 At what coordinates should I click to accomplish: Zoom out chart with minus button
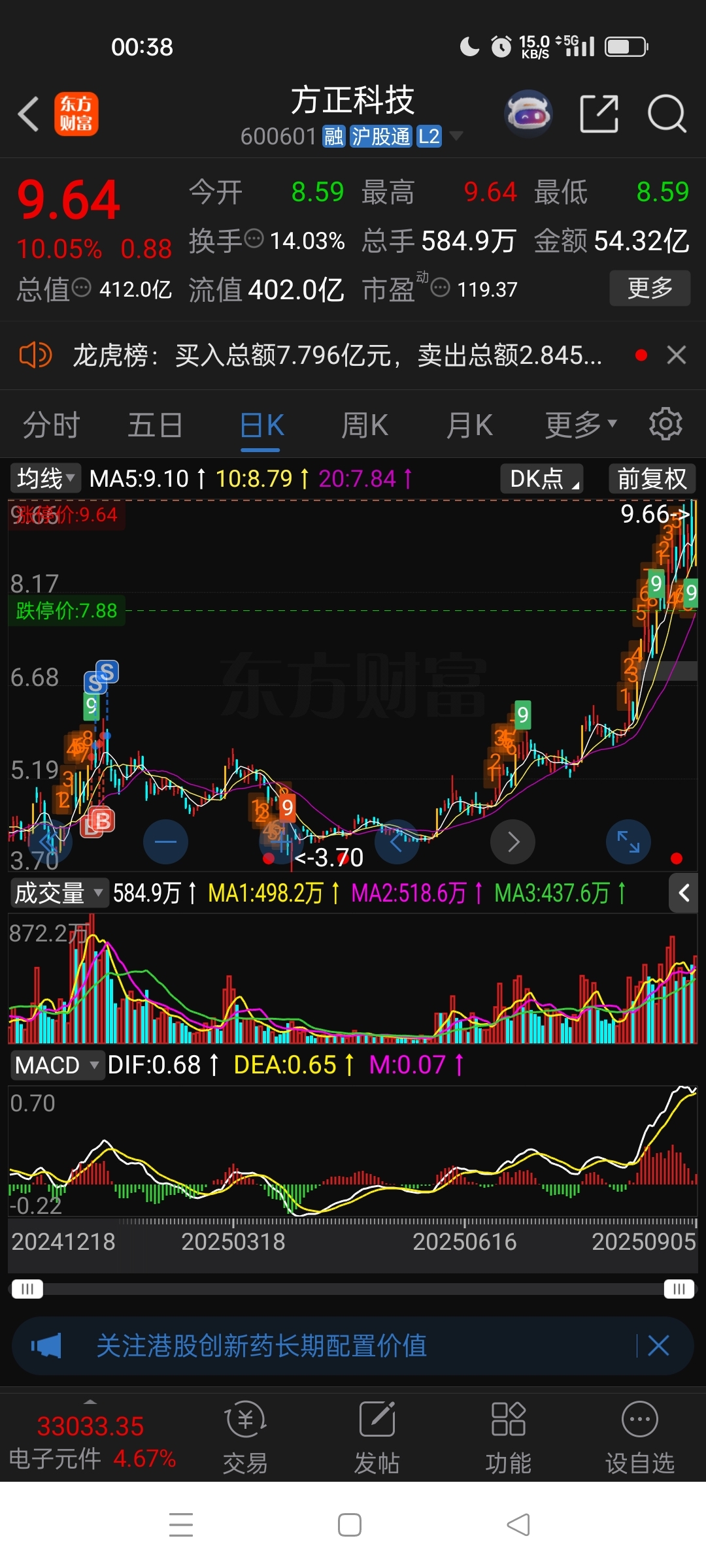(x=165, y=841)
